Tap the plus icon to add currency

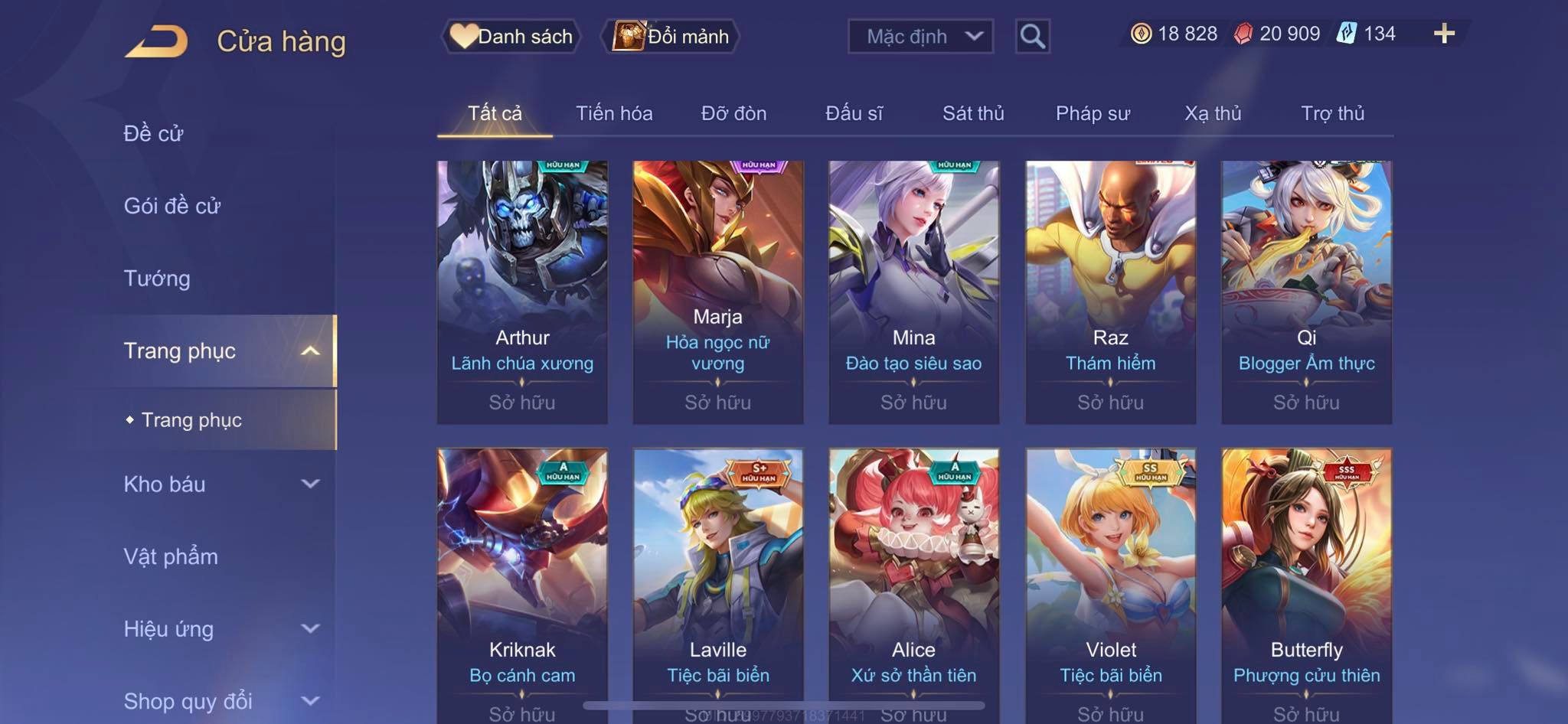(x=1444, y=33)
